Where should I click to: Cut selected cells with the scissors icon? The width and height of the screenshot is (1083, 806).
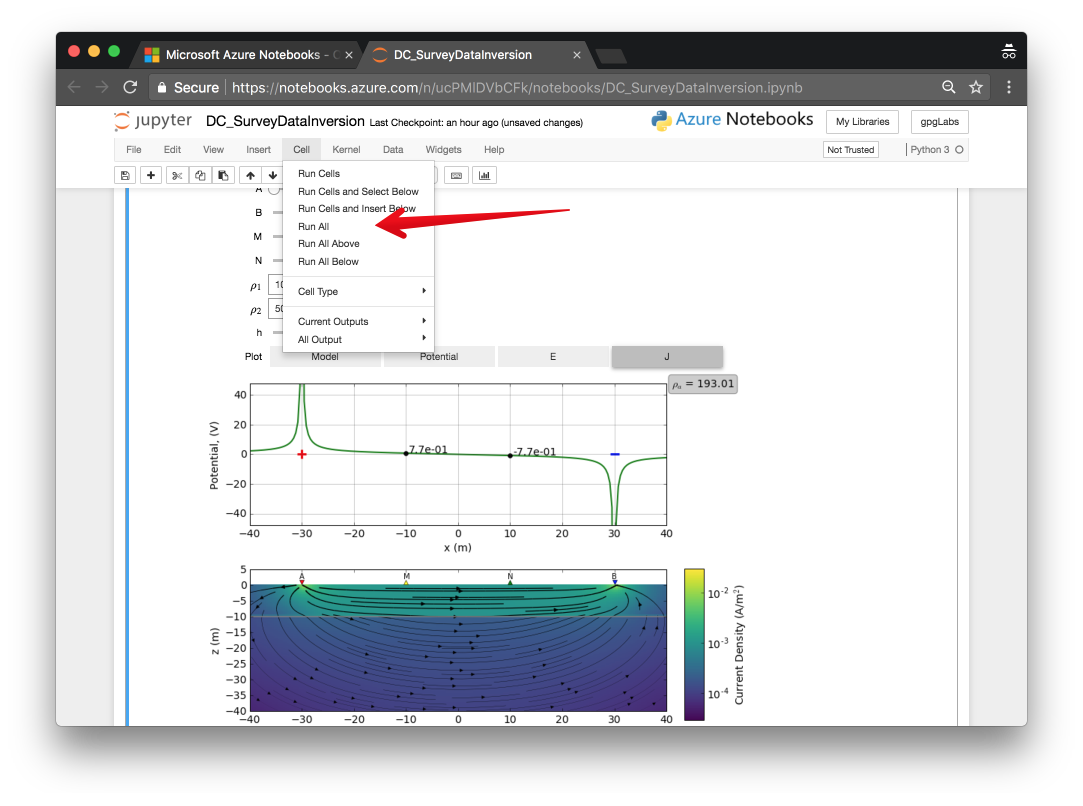click(x=177, y=176)
